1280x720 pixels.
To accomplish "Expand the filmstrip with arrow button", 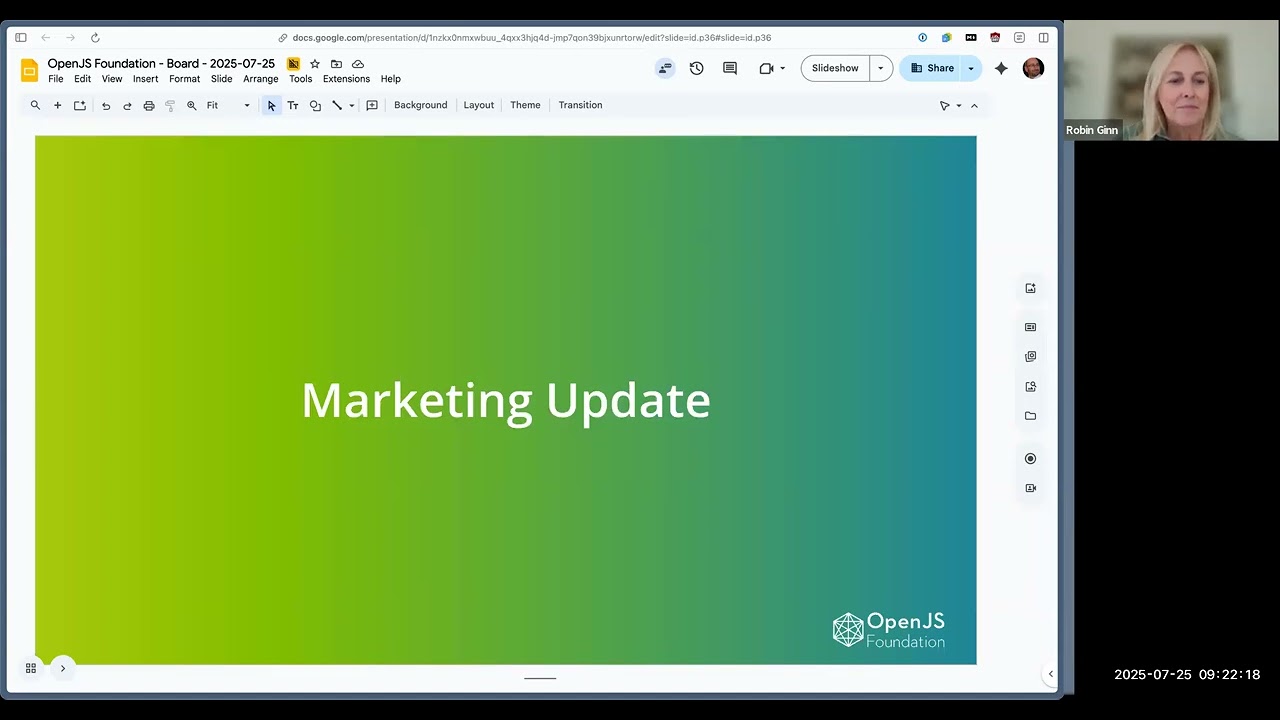I will [x=63, y=668].
